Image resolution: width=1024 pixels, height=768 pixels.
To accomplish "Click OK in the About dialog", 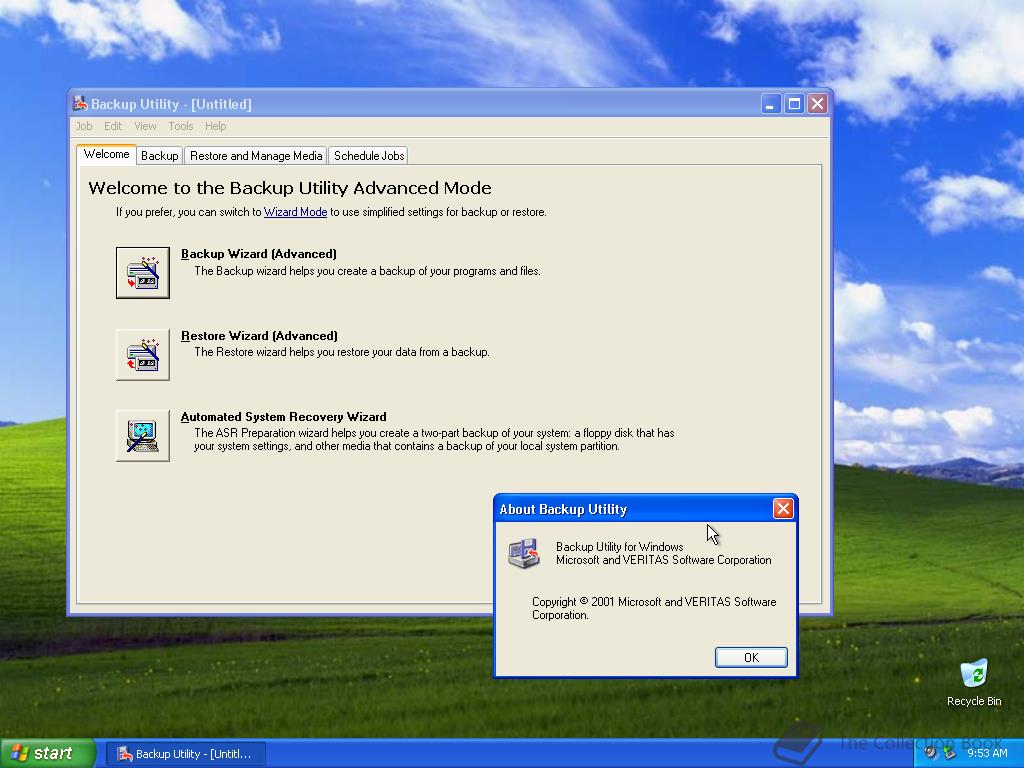I will point(751,657).
